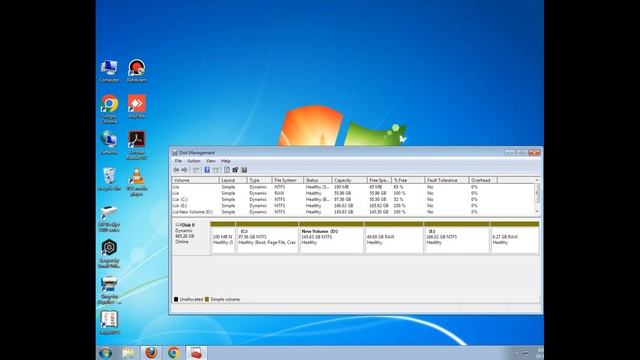Screen dimensions: 640x360
Task: Sort by the Overhead column header
Action: [482, 180]
